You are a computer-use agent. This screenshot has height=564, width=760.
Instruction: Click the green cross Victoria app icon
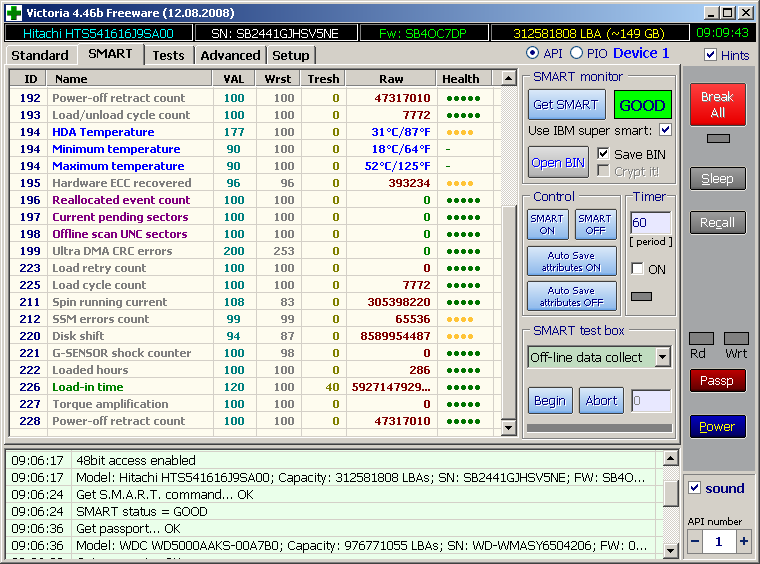[x=13, y=13]
